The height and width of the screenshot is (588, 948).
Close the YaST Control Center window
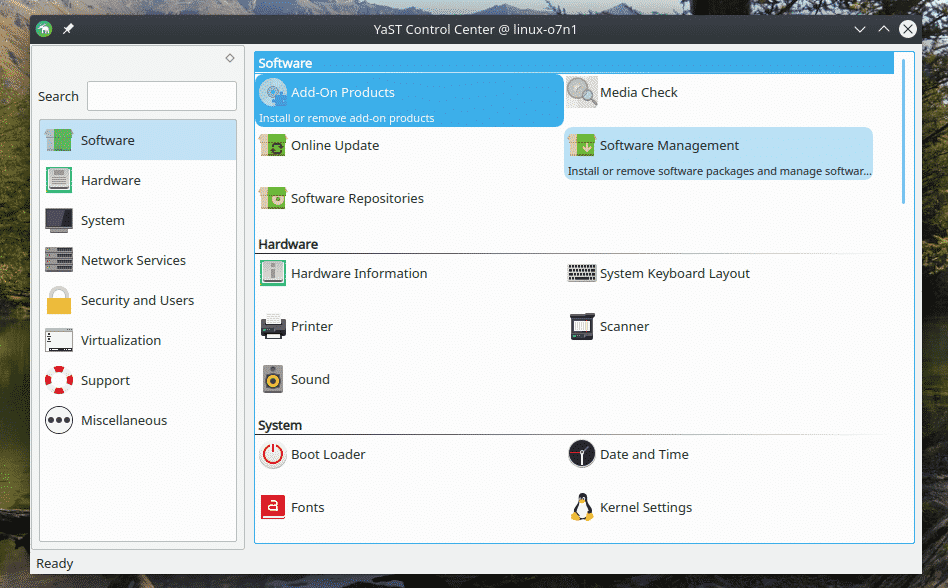[907, 29]
